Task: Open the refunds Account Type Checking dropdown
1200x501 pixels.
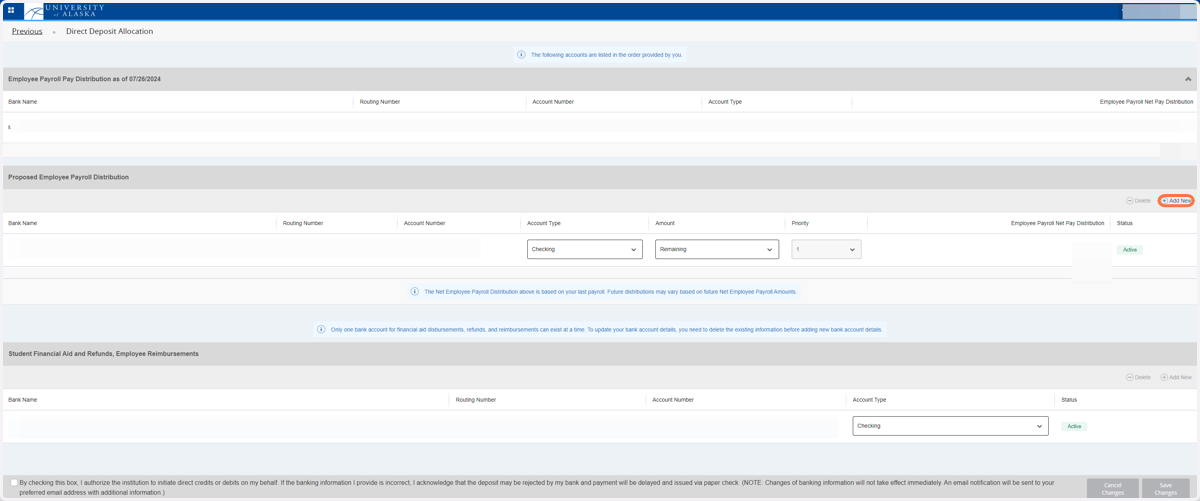Action: (950, 426)
